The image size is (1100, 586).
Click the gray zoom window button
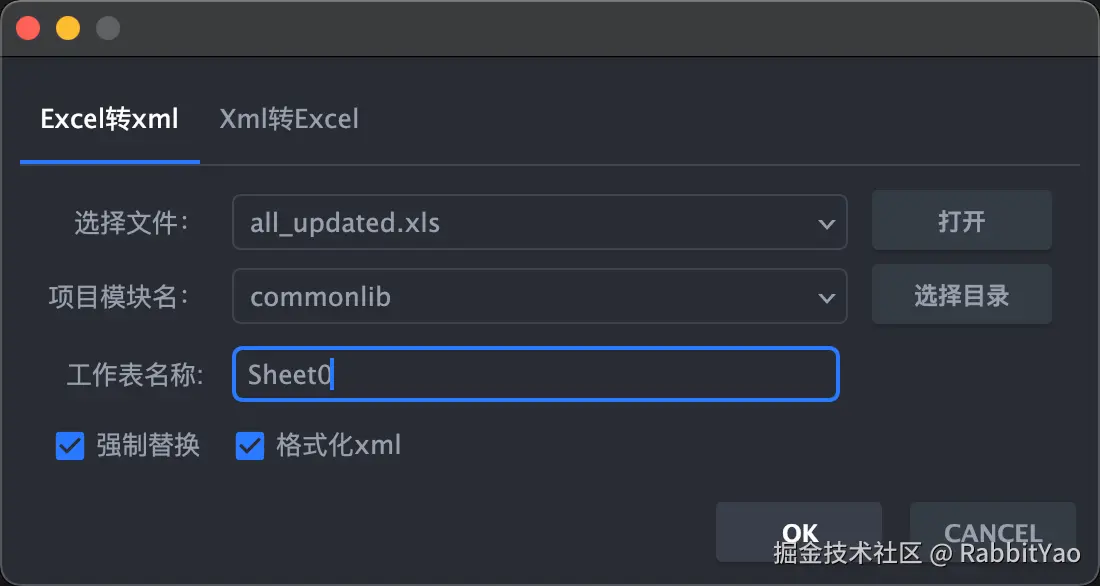pyautogui.click(x=108, y=28)
